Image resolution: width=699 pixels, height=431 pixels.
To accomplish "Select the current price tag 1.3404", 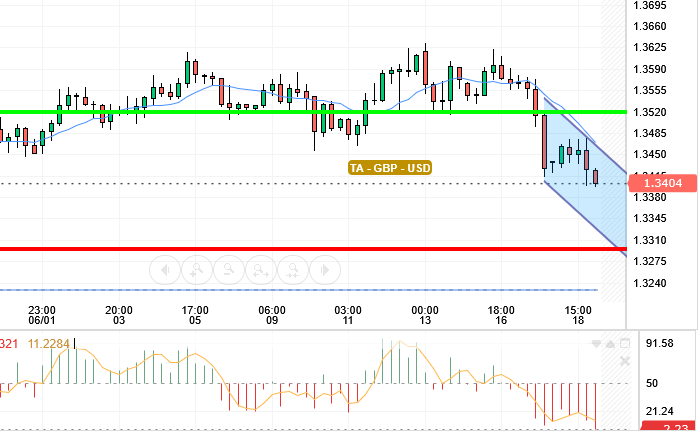I will (x=662, y=183).
